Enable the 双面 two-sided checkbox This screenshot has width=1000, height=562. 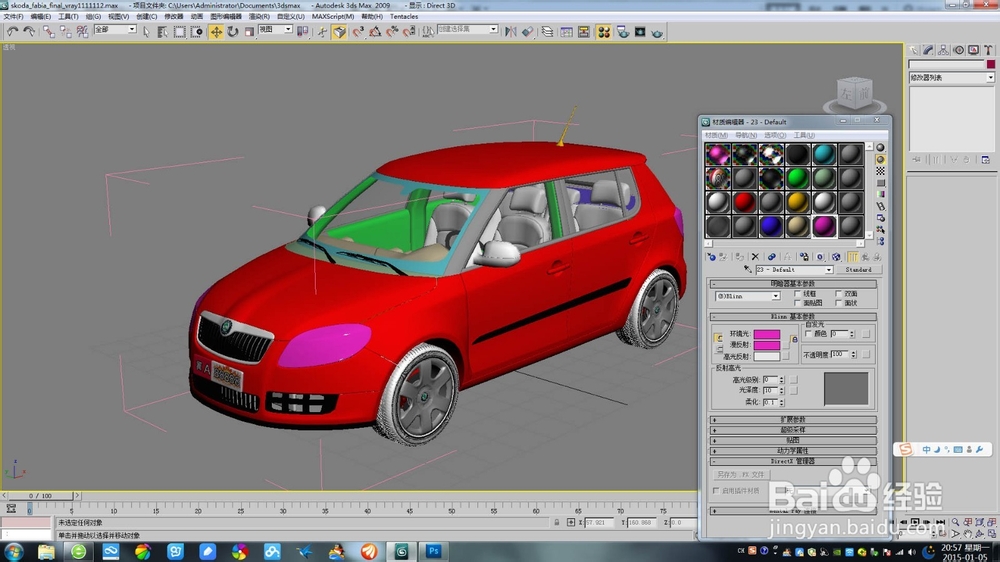(839, 294)
